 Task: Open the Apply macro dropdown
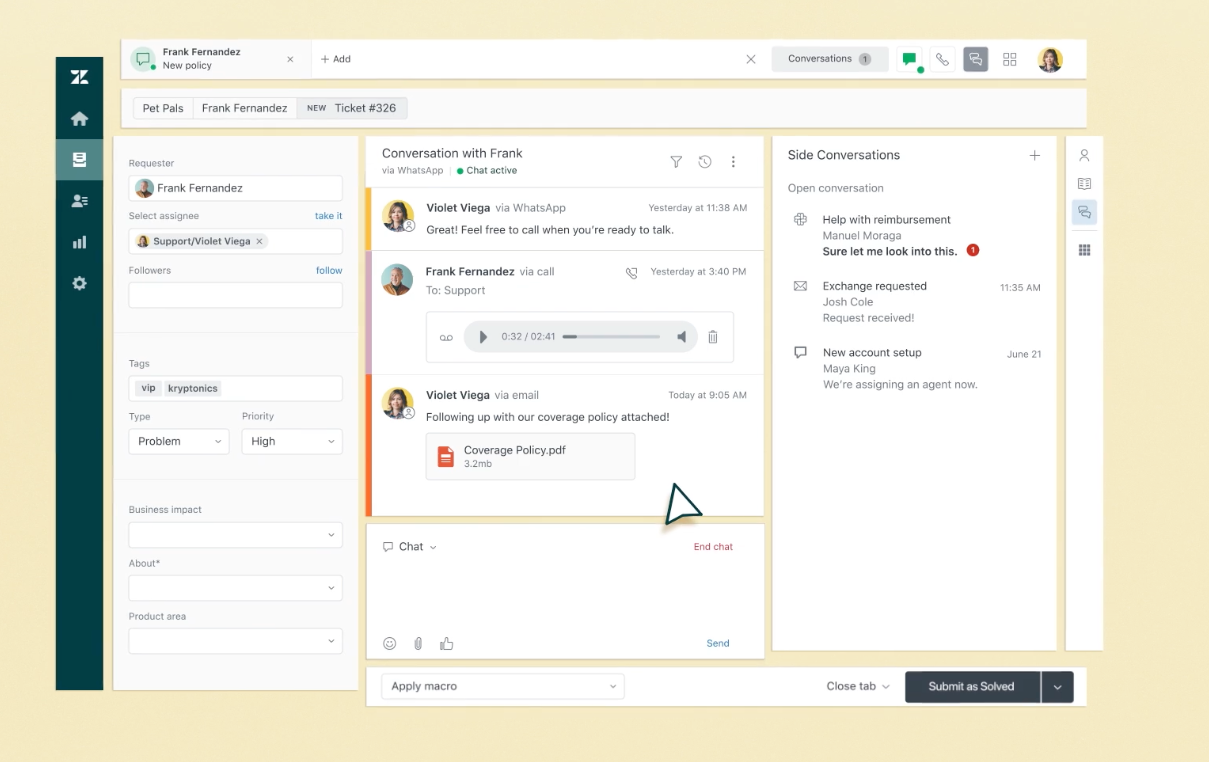pos(502,686)
